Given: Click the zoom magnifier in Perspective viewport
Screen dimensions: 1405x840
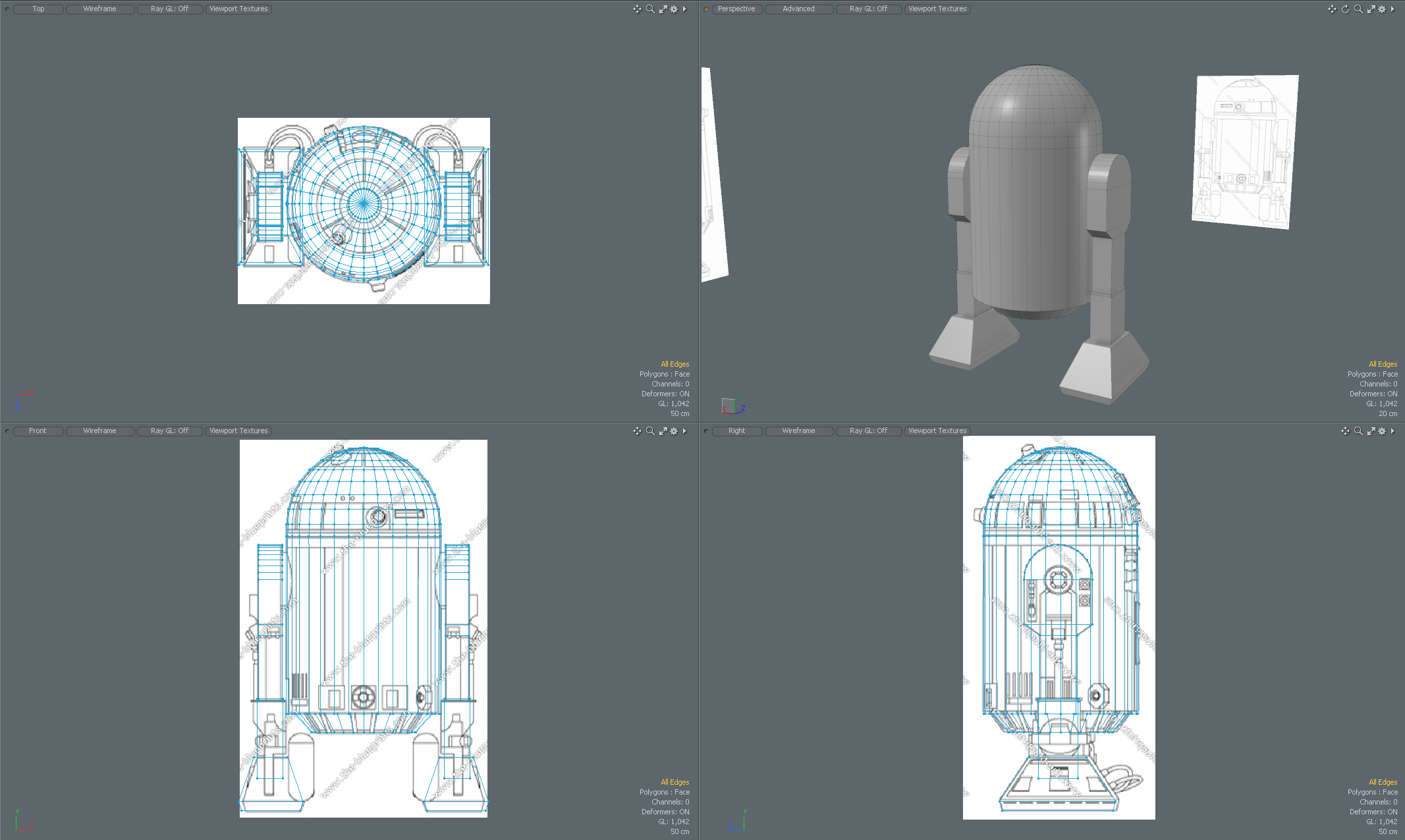Looking at the screenshot, I should click(1358, 9).
